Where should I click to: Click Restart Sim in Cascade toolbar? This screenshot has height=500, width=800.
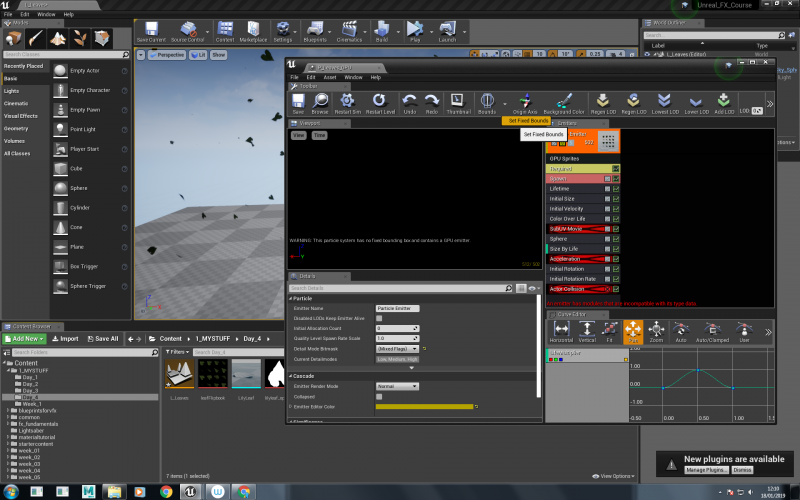[347, 104]
